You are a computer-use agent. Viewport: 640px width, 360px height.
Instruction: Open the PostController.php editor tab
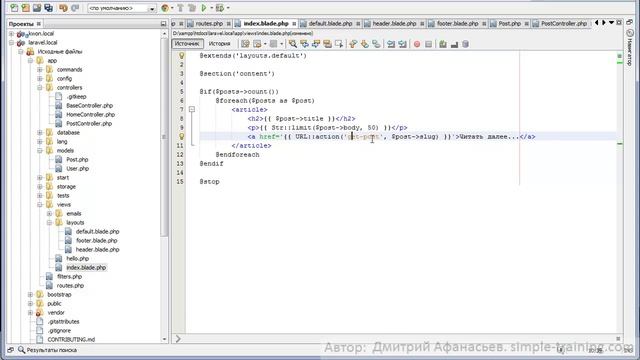point(564,24)
